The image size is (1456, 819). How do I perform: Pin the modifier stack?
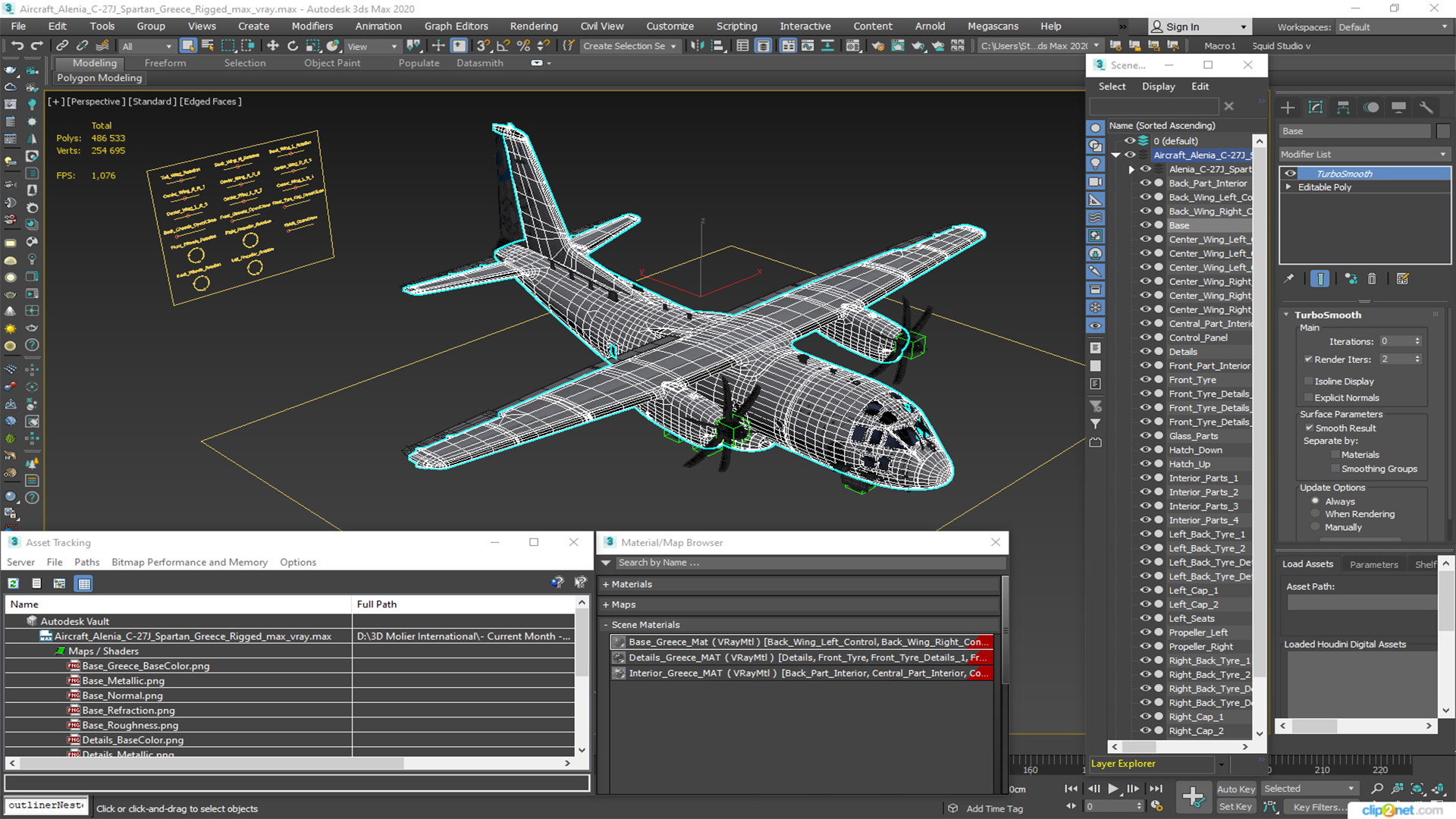[1288, 279]
